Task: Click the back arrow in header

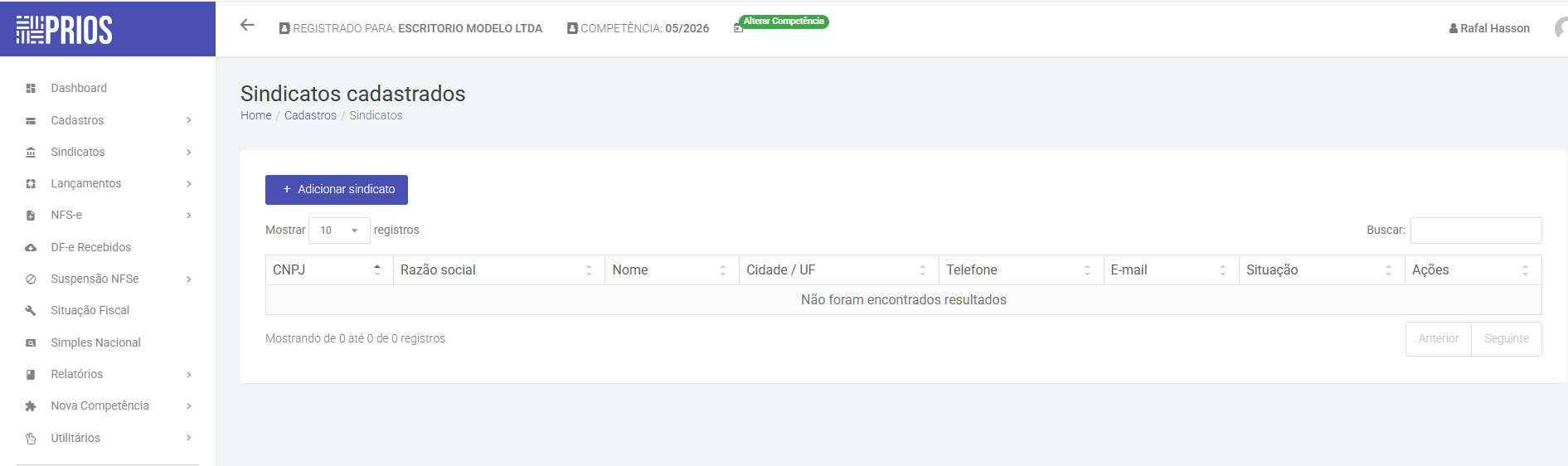Action: (x=247, y=25)
